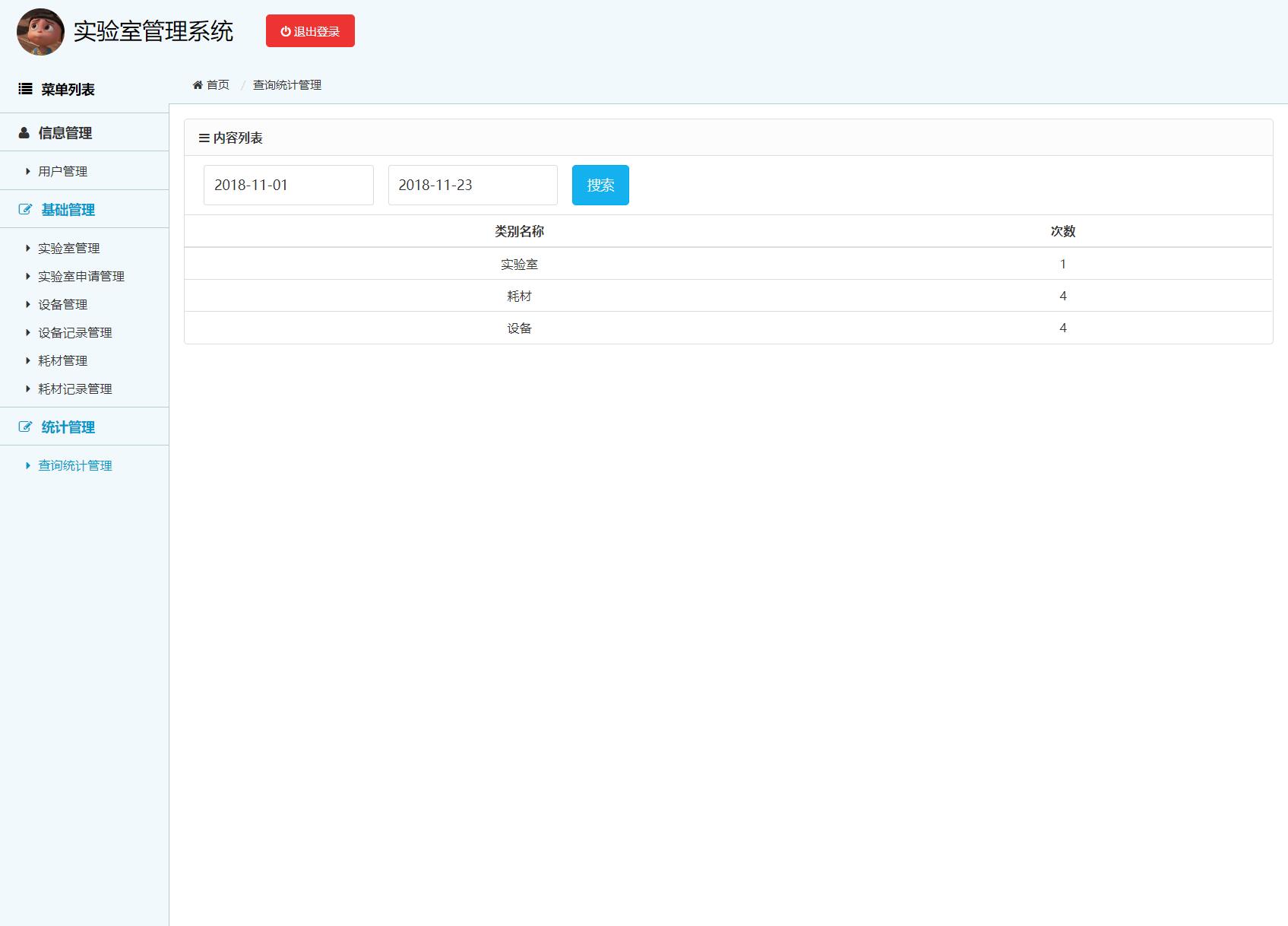
Task: Click the bars icon beside 内容列表
Action: click(x=204, y=138)
